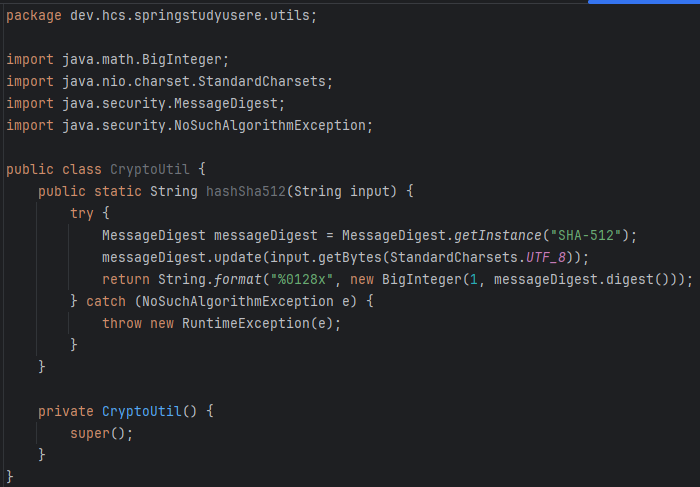Click the 'public static' modifiers of hashSha512
Viewport: 700px width, 487px height.
click(x=90, y=191)
